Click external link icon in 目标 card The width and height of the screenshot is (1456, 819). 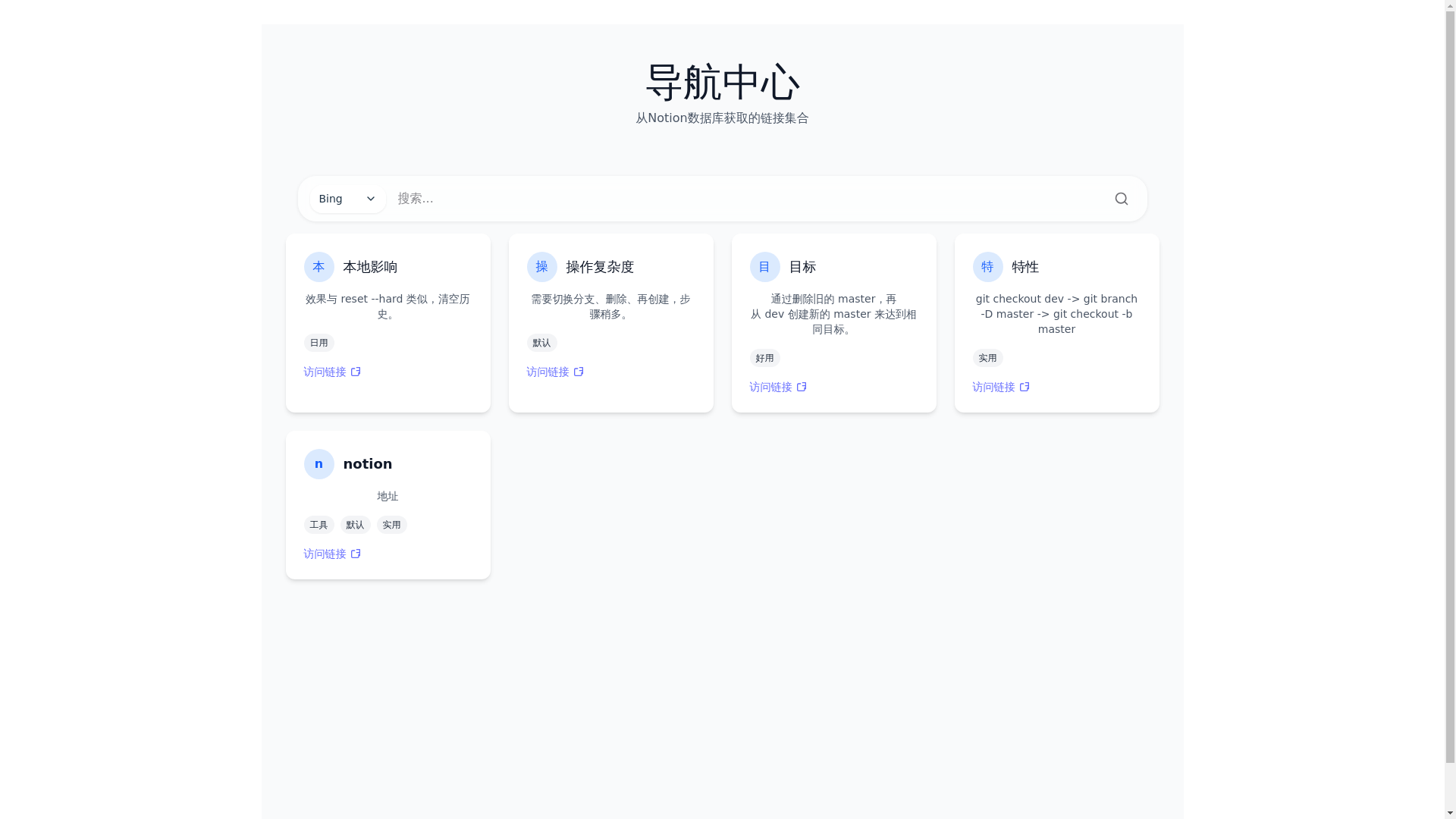coord(802,387)
